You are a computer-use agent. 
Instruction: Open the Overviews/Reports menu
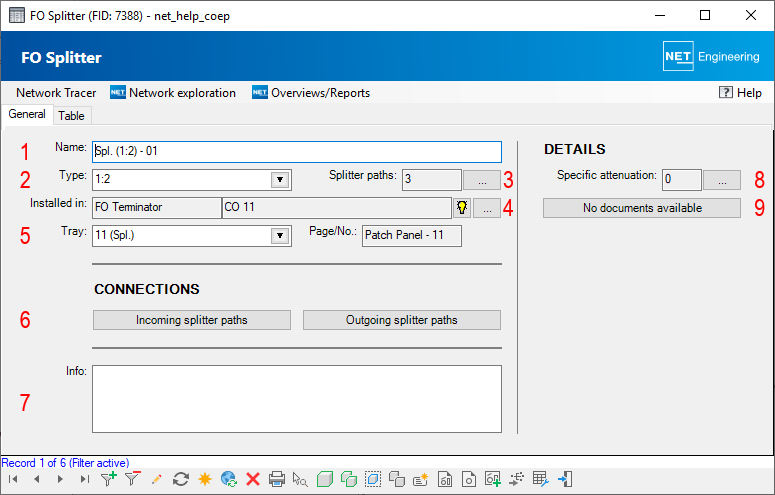pos(311,93)
